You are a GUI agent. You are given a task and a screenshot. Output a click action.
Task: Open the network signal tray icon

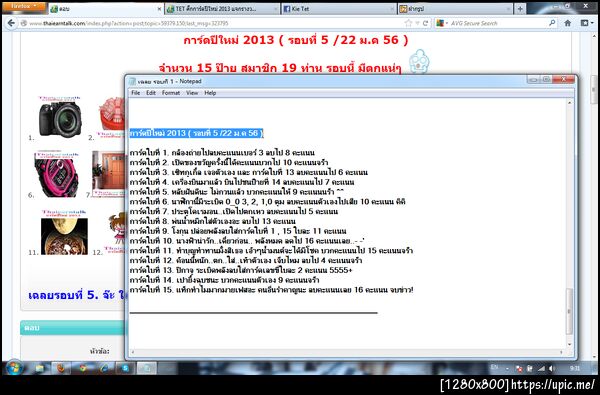541,369
